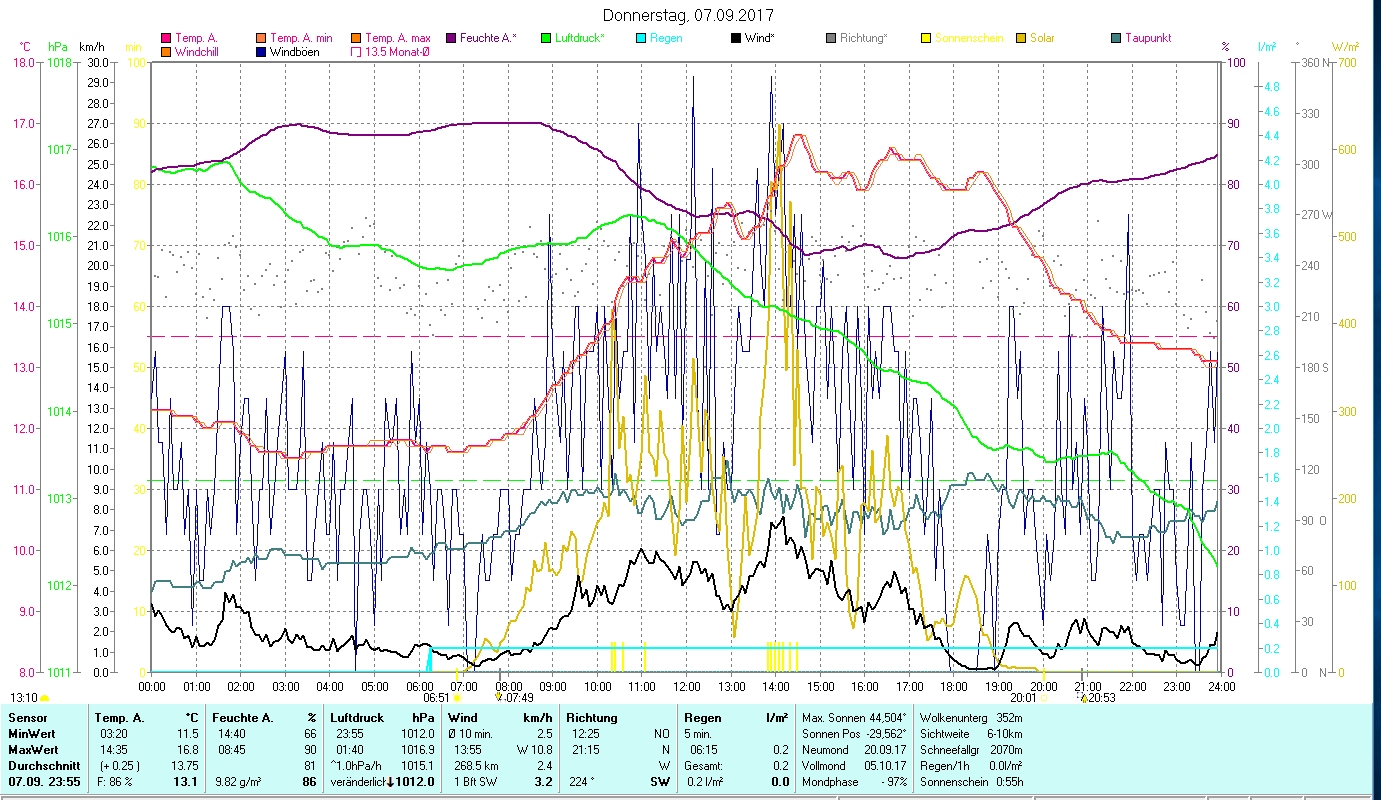The width and height of the screenshot is (1381, 800).
Task: Click the yellow Sonnenschein legend swatch
Action: point(926,38)
